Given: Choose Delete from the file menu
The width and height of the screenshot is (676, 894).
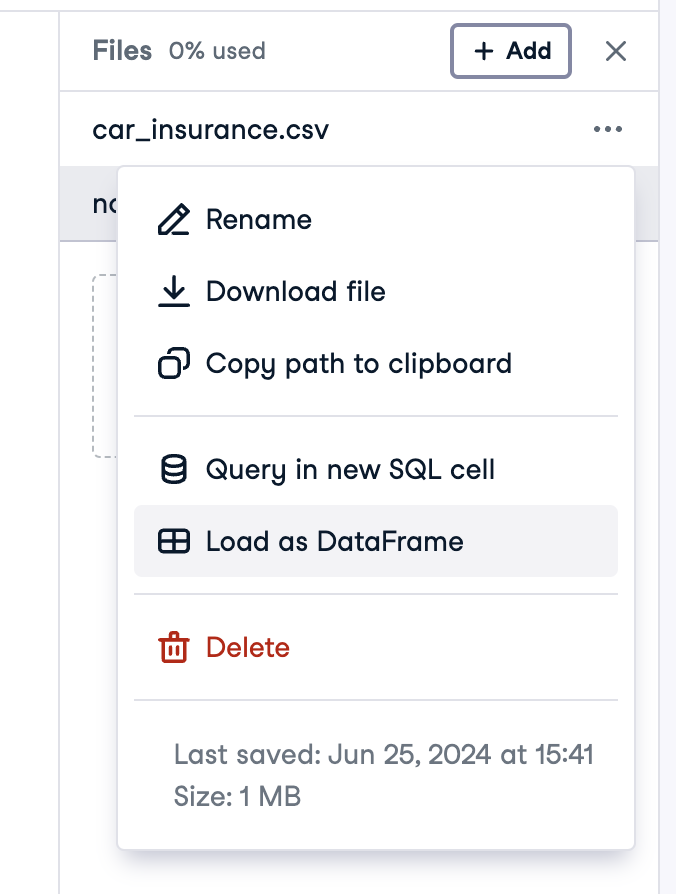Looking at the screenshot, I should pyautogui.click(x=247, y=648).
